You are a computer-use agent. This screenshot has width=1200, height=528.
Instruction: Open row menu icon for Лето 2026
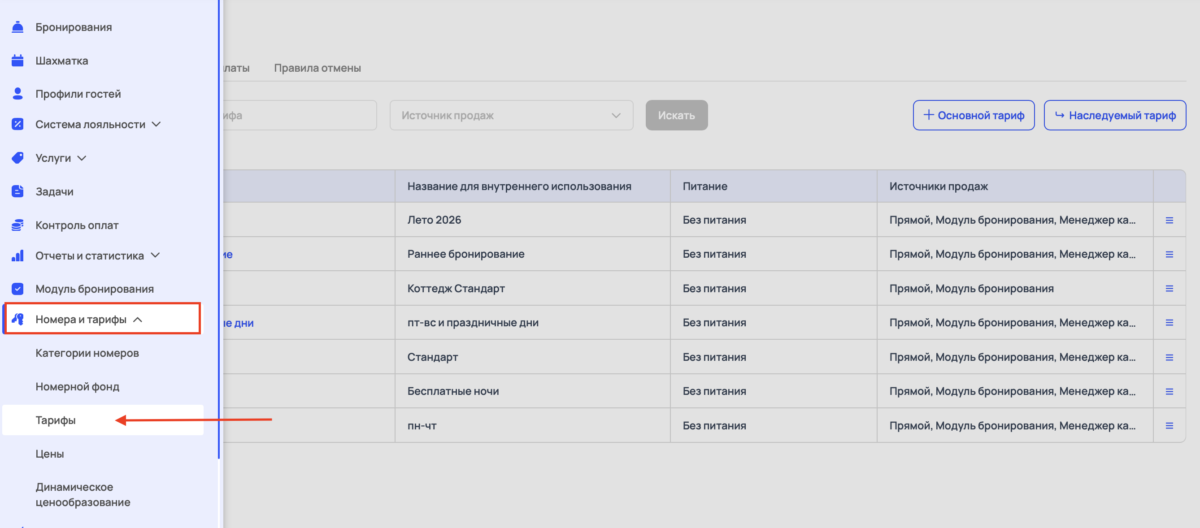(1169, 220)
